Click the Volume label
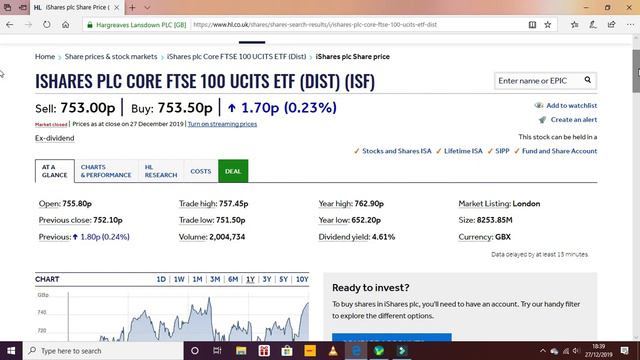This screenshot has height=360, width=640. pyautogui.click(x=193, y=237)
